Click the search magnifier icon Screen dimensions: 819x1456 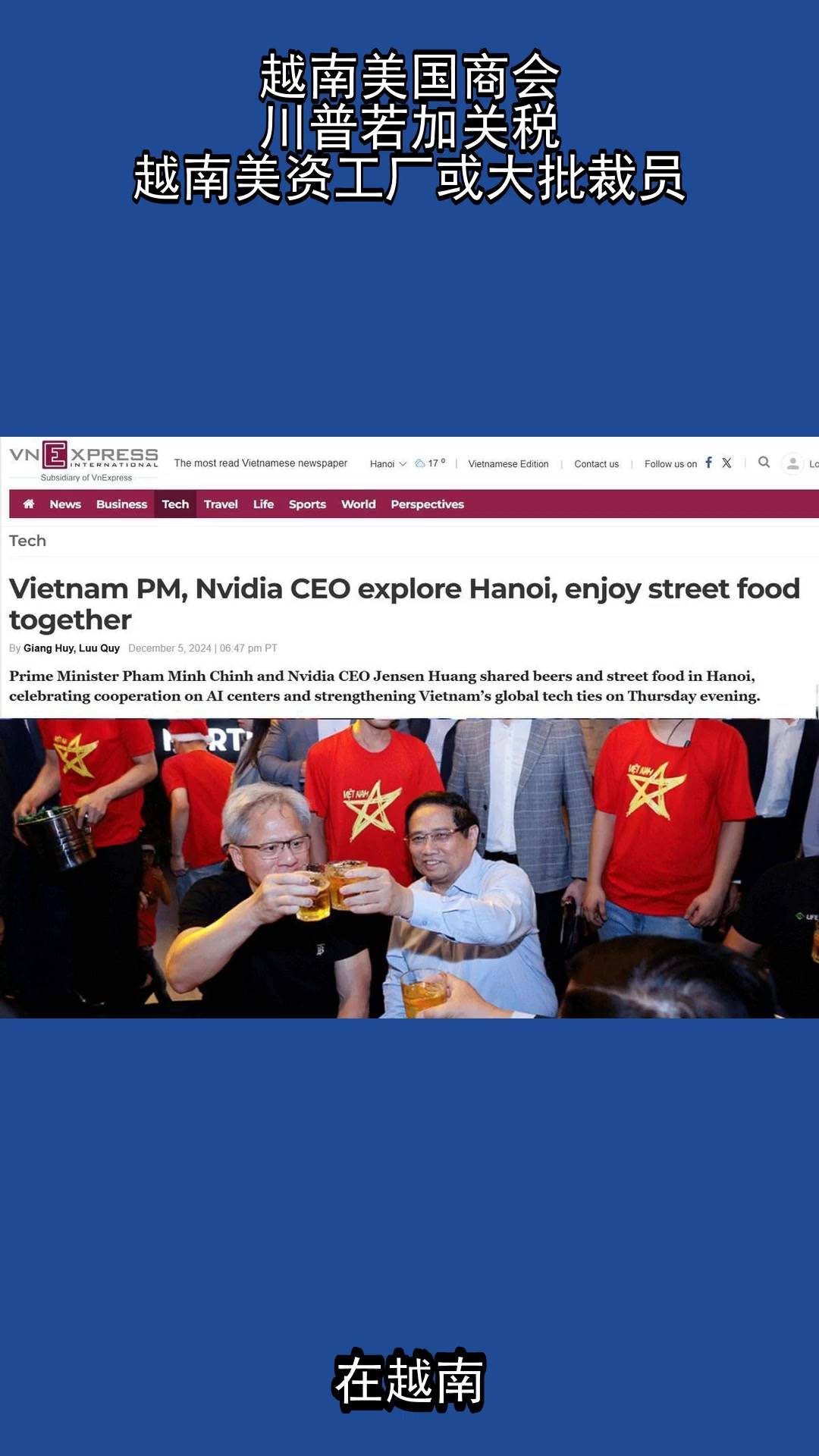pyautogui.click(x=764, y=462)
